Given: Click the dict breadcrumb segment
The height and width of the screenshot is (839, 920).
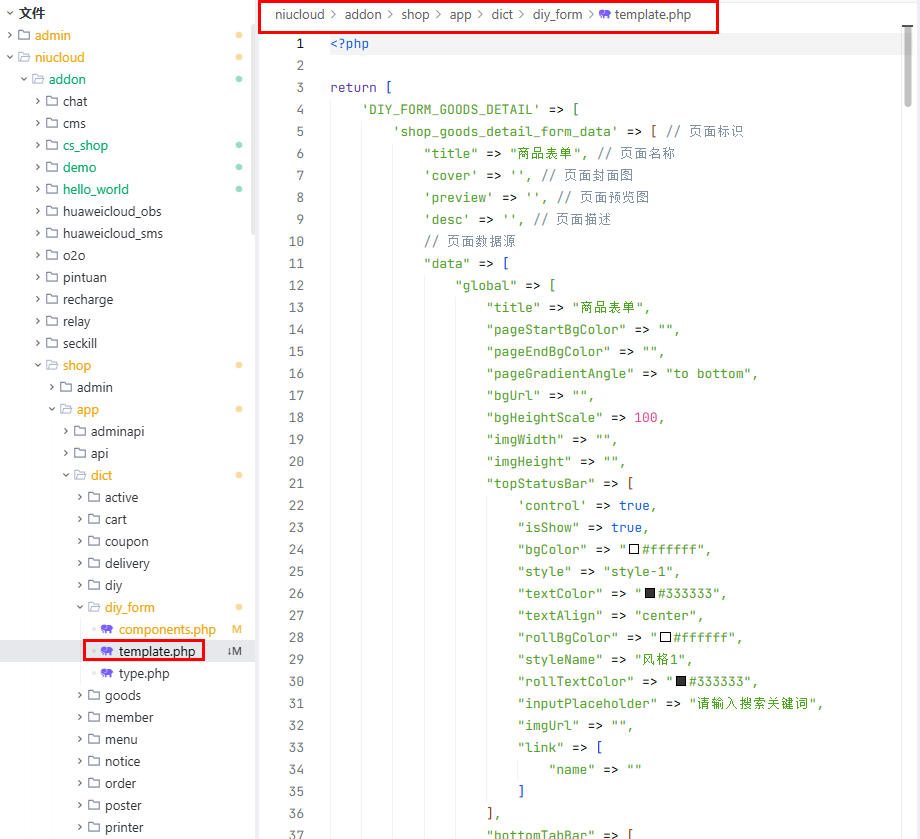Looking at the screenshot, I should [502, 15].
